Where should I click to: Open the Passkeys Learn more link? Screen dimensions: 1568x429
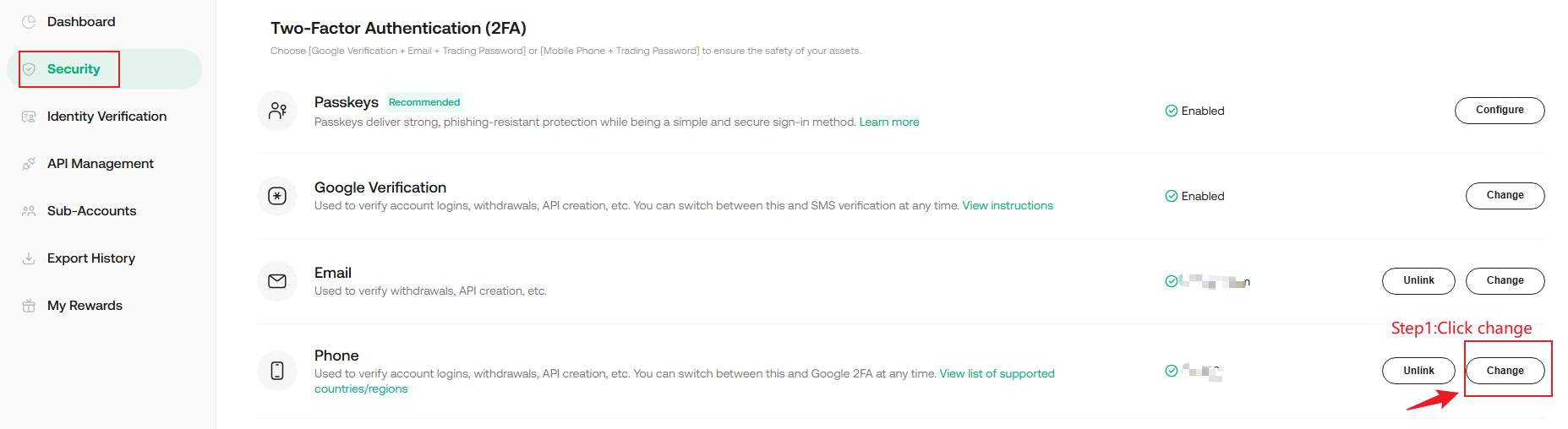[888, 122]
